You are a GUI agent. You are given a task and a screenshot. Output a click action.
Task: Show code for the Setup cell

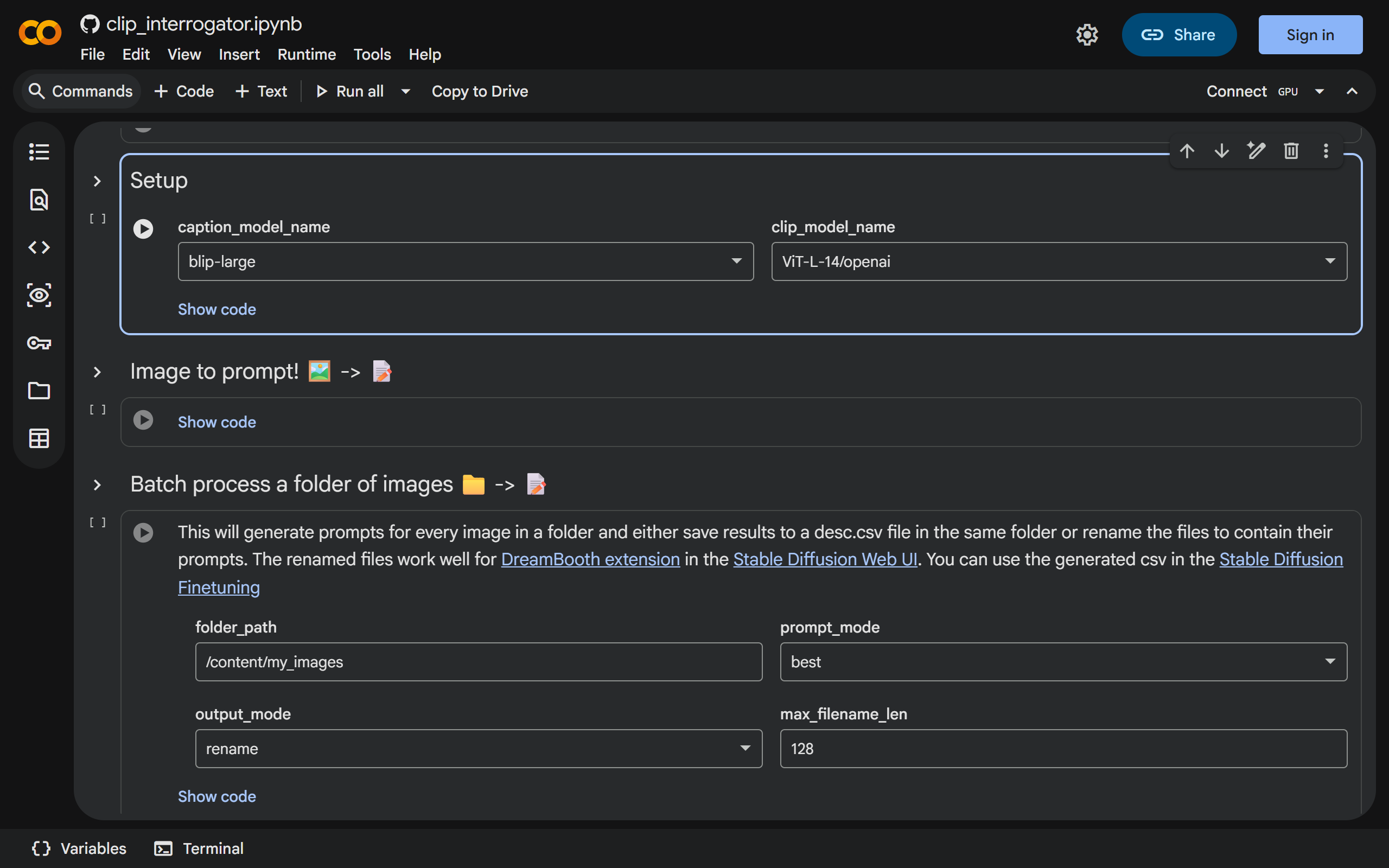(x=217, y=309)
